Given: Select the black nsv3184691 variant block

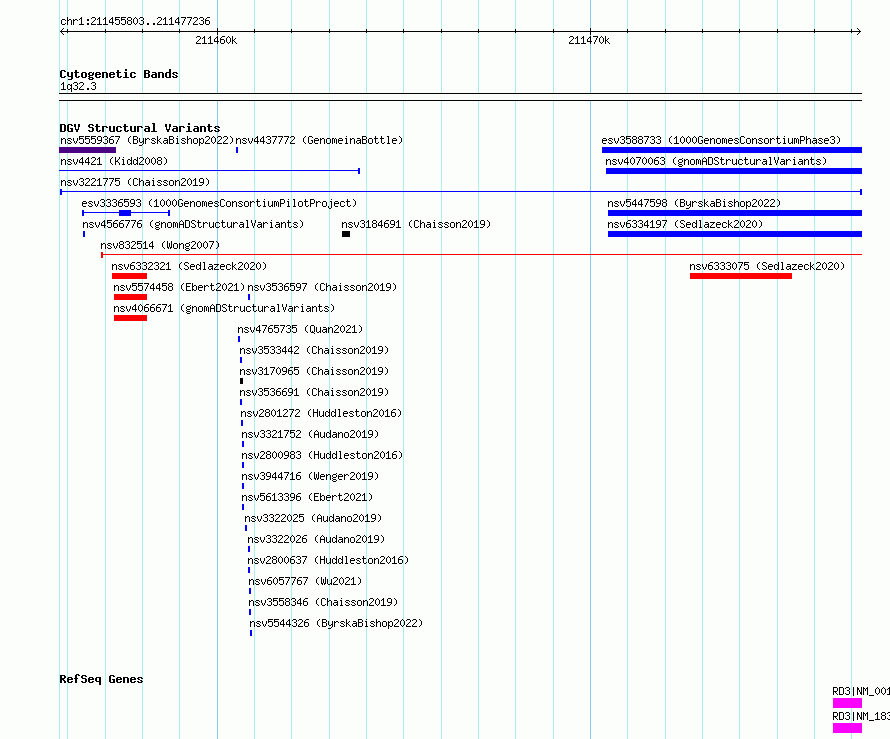Looking at the screenshot, I should coord(346,234).
